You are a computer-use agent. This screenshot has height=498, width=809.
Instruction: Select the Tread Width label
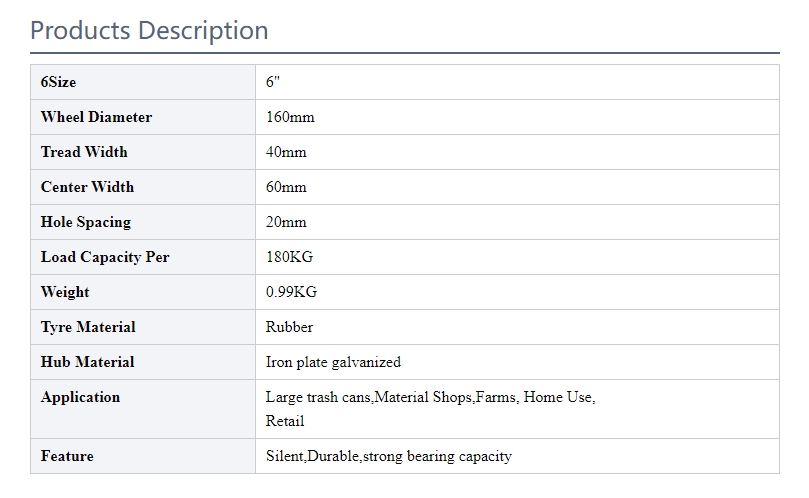tap(84, 152)
